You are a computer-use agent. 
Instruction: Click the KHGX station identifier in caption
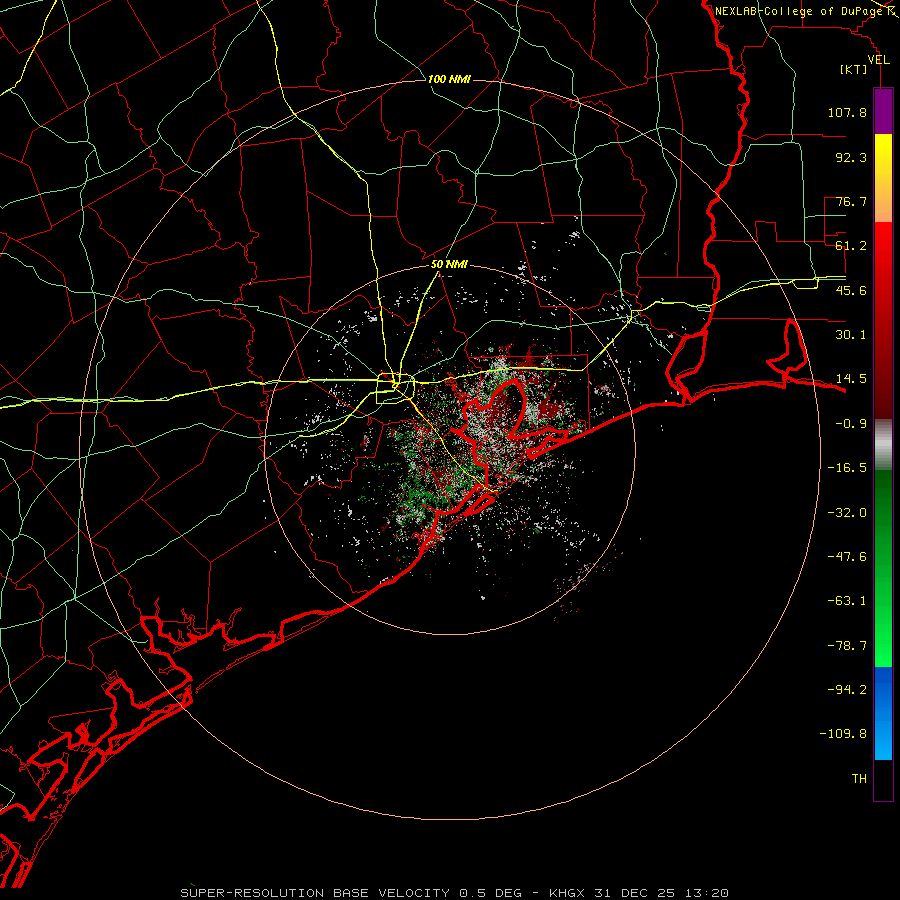[567, 893]
